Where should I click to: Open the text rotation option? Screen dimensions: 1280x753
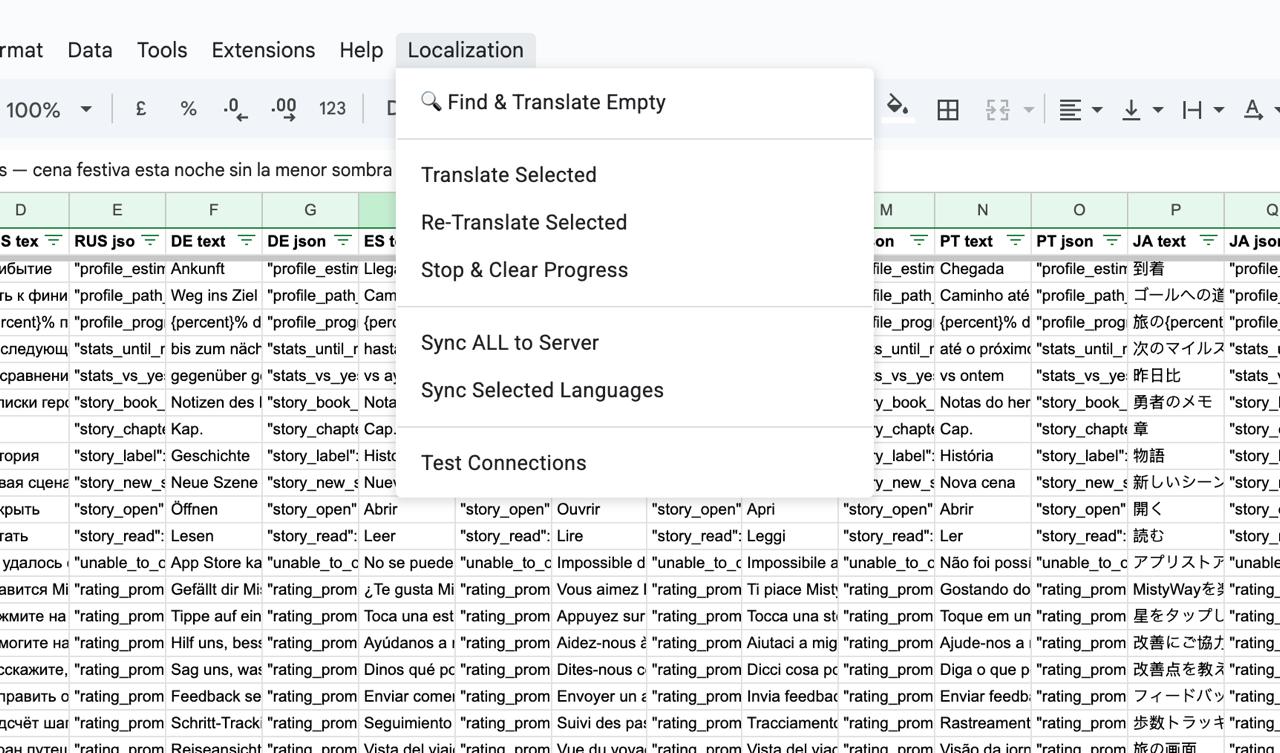(x=1252, y=110)
